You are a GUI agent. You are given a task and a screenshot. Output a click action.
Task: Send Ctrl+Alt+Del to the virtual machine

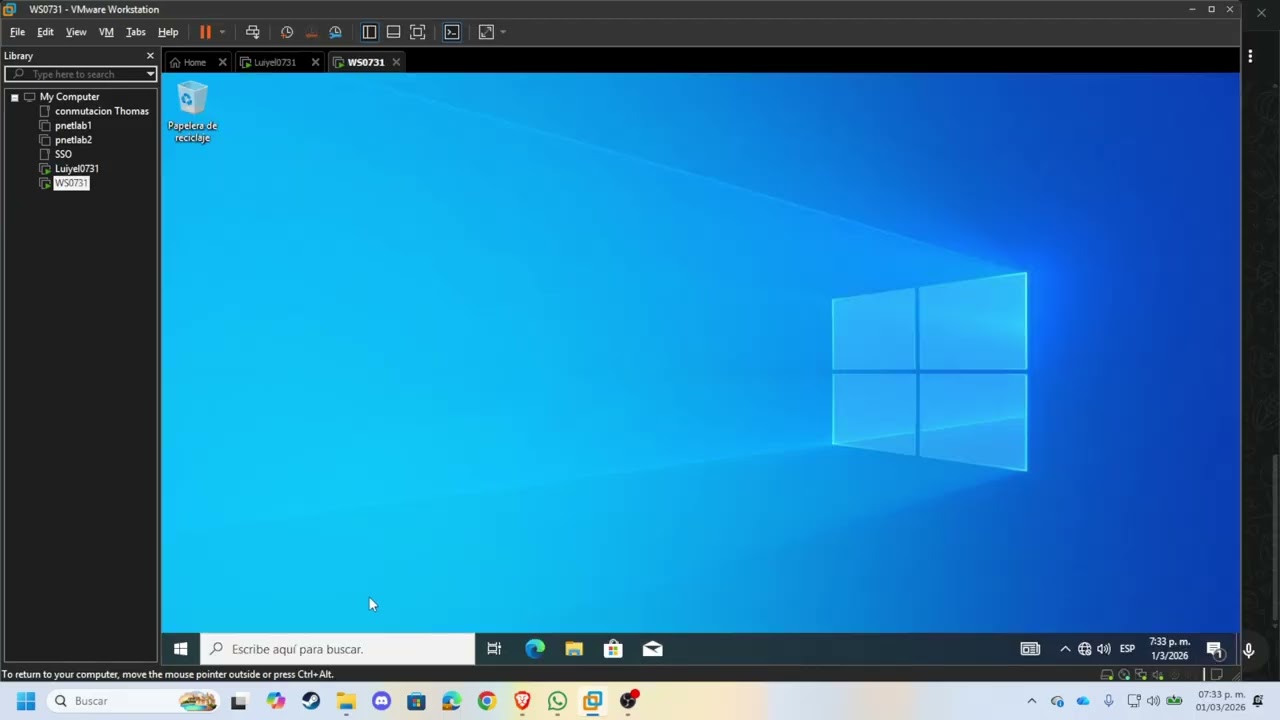[x=252, y=32]
